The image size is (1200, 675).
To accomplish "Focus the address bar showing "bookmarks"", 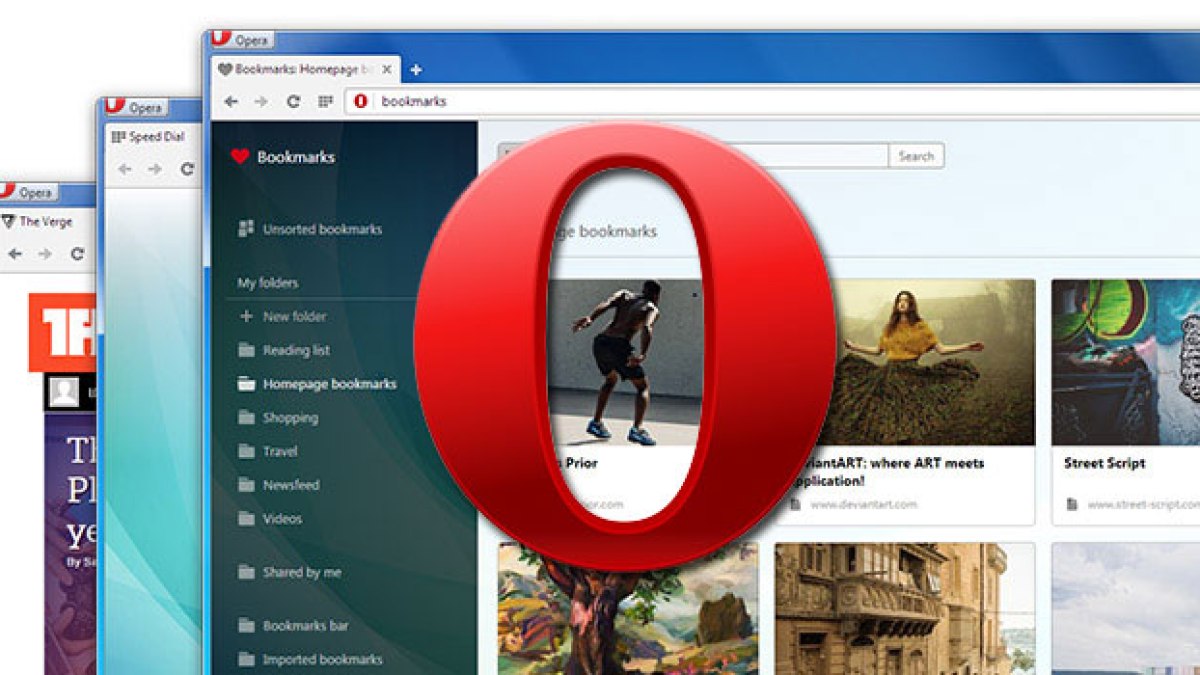I will point(770,101).
